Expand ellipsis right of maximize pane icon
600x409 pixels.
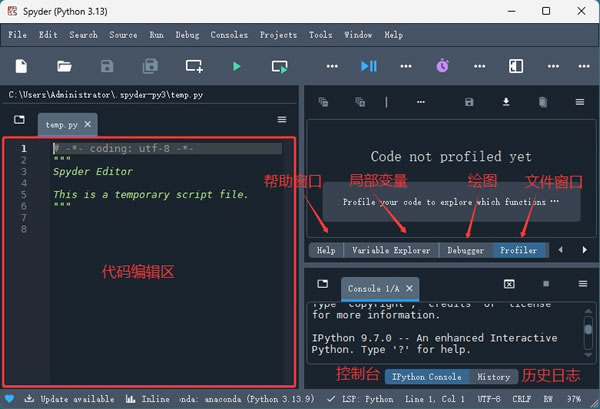[x=553, y=66]
